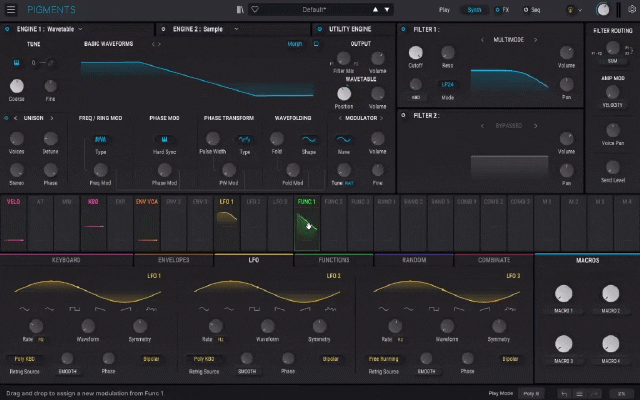Select the ENV VCA modulation source slot
The image size is (640, 400).
click(x=147, y=223)
